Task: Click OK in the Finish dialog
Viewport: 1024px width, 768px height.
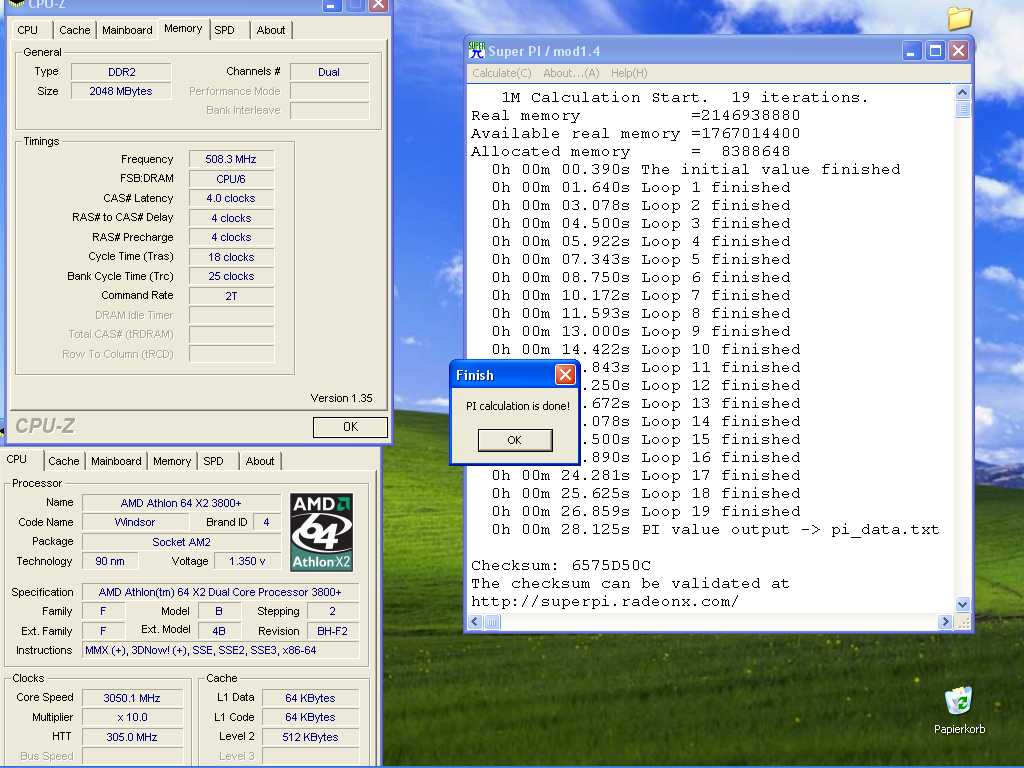Action: [x=515, y=440]
